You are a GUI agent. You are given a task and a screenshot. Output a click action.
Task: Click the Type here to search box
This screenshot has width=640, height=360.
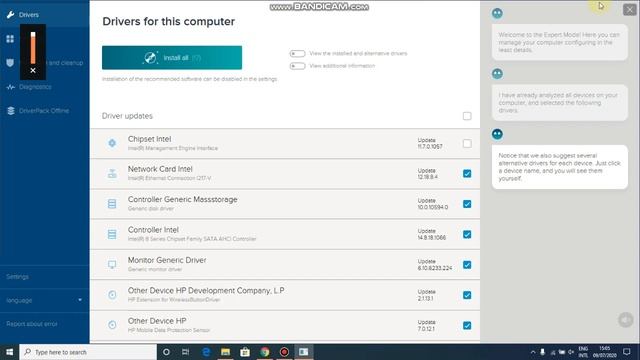coord(88,352)
